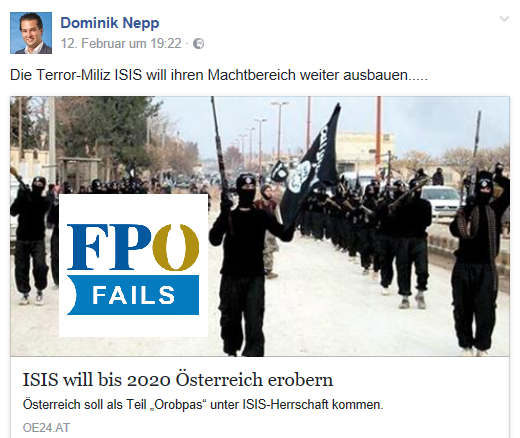Viewport: 520px width, 438px height.
Task: Click the article description about Orobpas
Action: click(x=203, y=405)
